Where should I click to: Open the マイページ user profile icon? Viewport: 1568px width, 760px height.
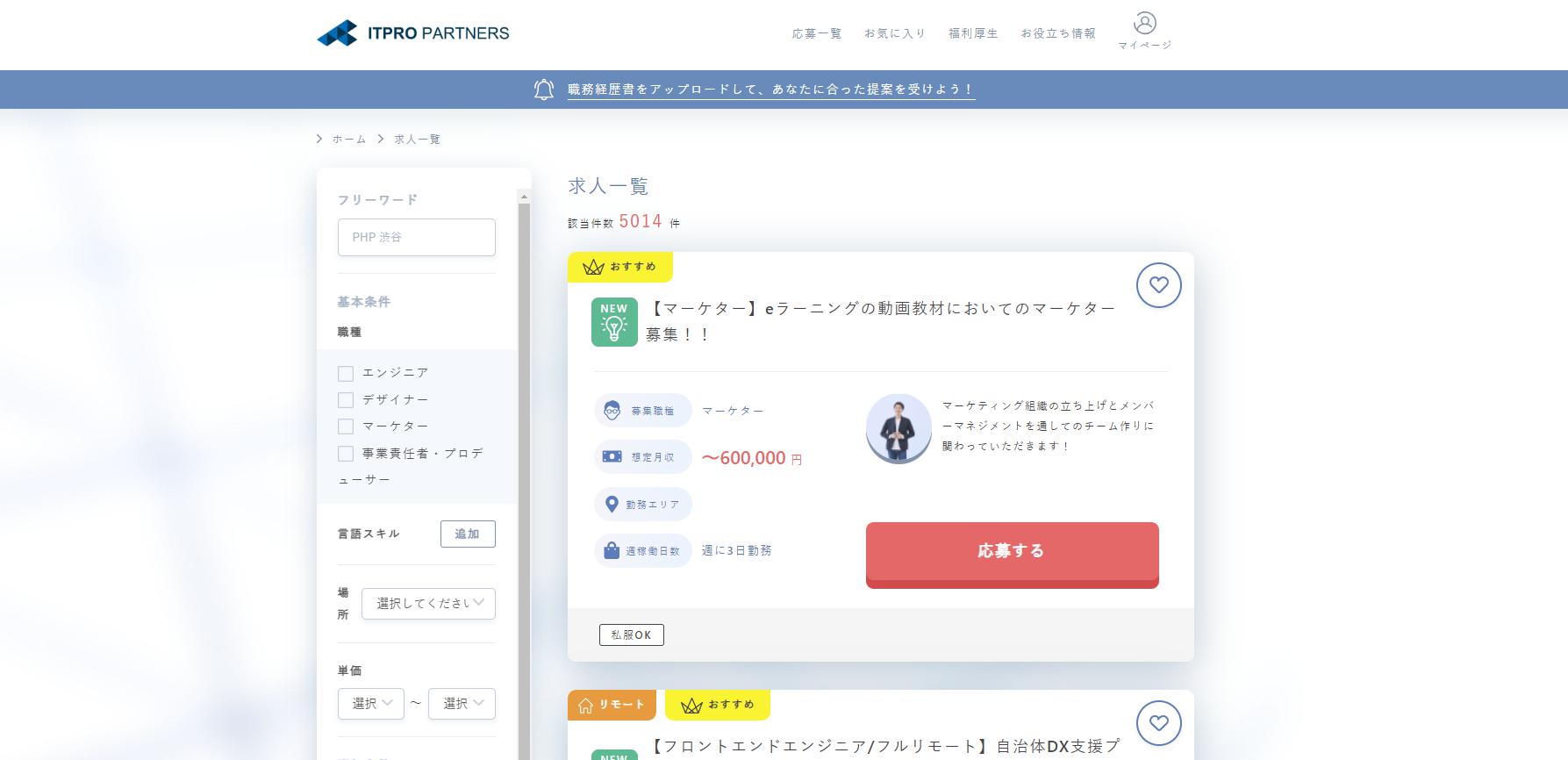click(x=1144, y=31)
